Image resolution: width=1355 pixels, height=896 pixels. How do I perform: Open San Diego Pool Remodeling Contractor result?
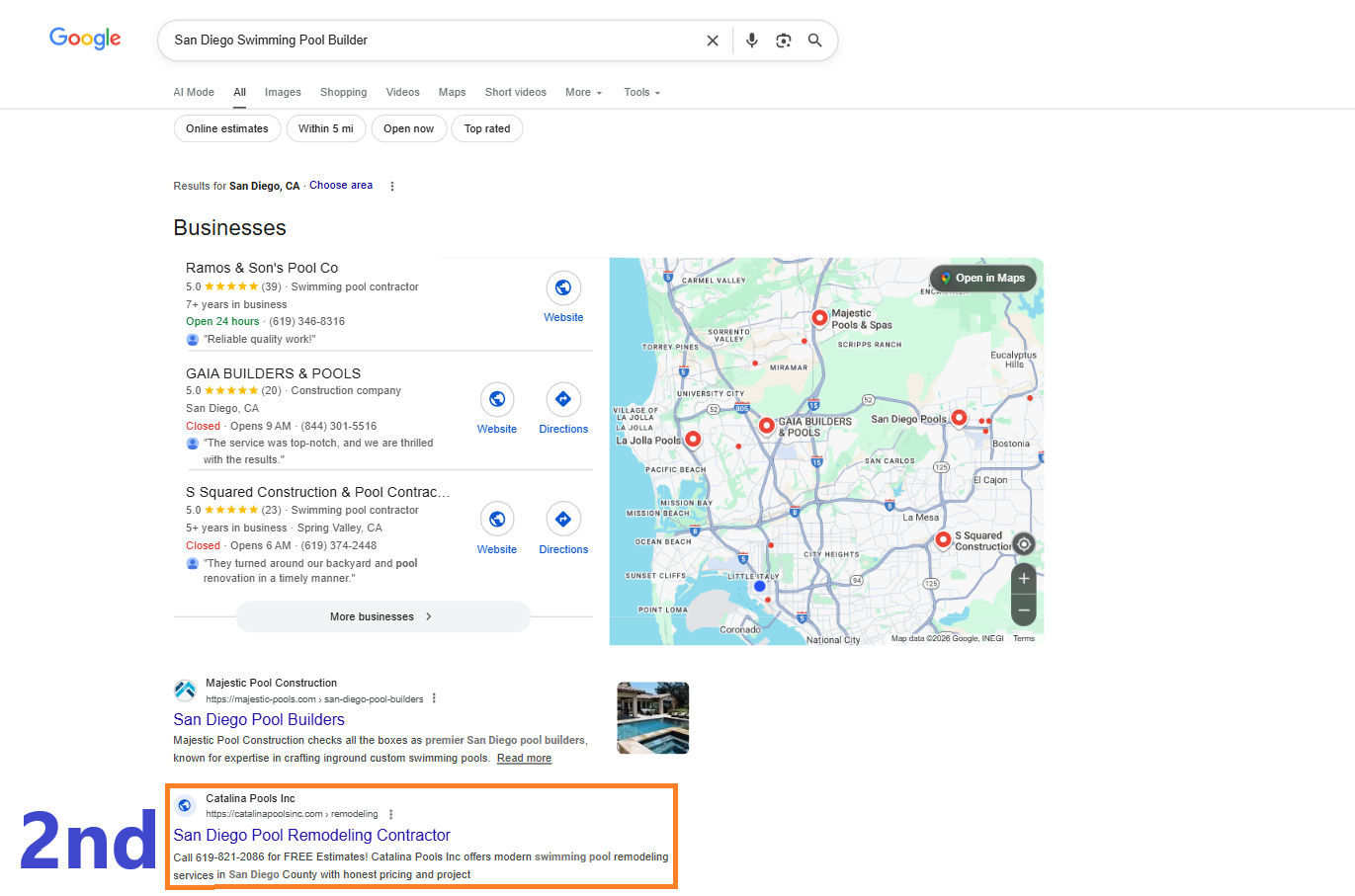pos(311,835)
